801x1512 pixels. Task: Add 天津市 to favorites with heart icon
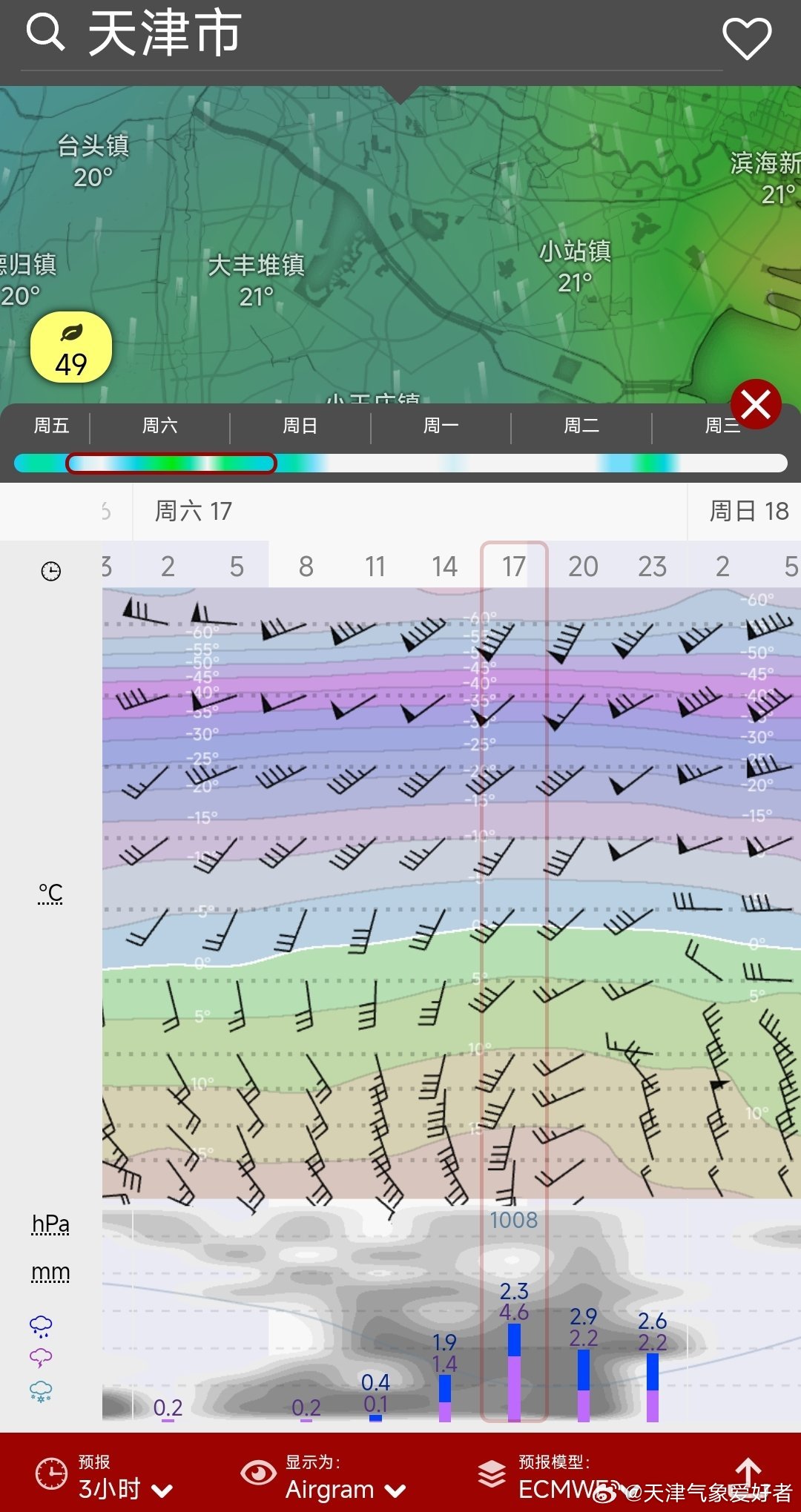click(747, 39)
